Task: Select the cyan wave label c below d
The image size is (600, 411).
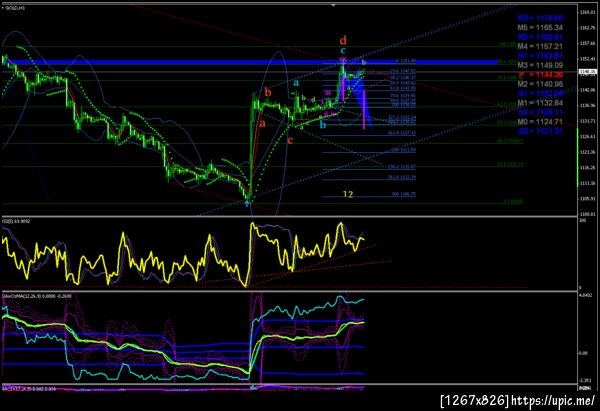Action: 343,51
